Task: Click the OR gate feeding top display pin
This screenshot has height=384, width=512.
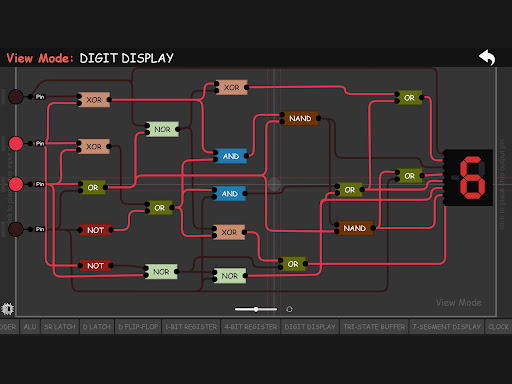Action: pyautogui.click(x=409, y=98)
